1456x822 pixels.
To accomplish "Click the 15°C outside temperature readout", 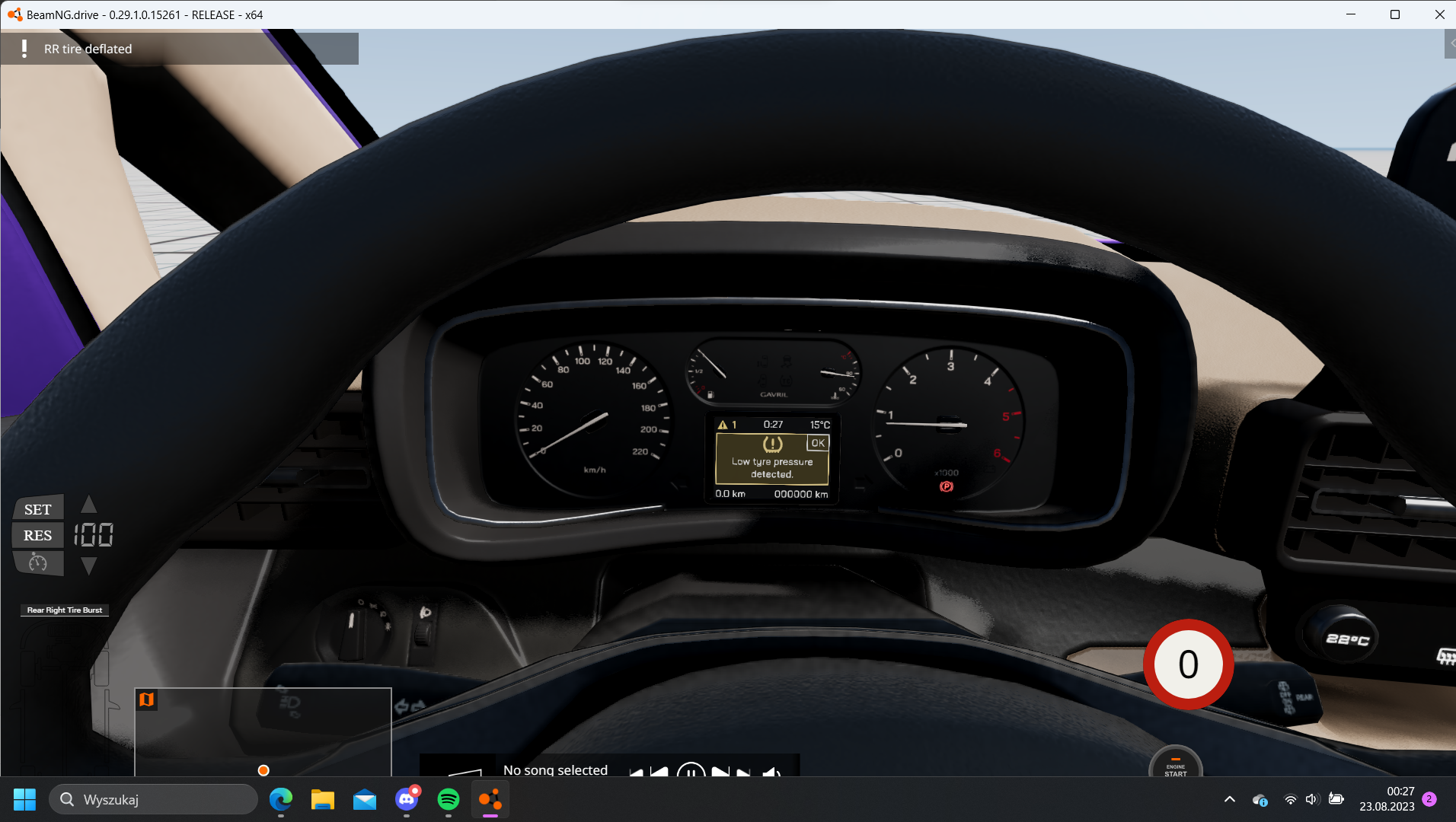I will (820, 425).
